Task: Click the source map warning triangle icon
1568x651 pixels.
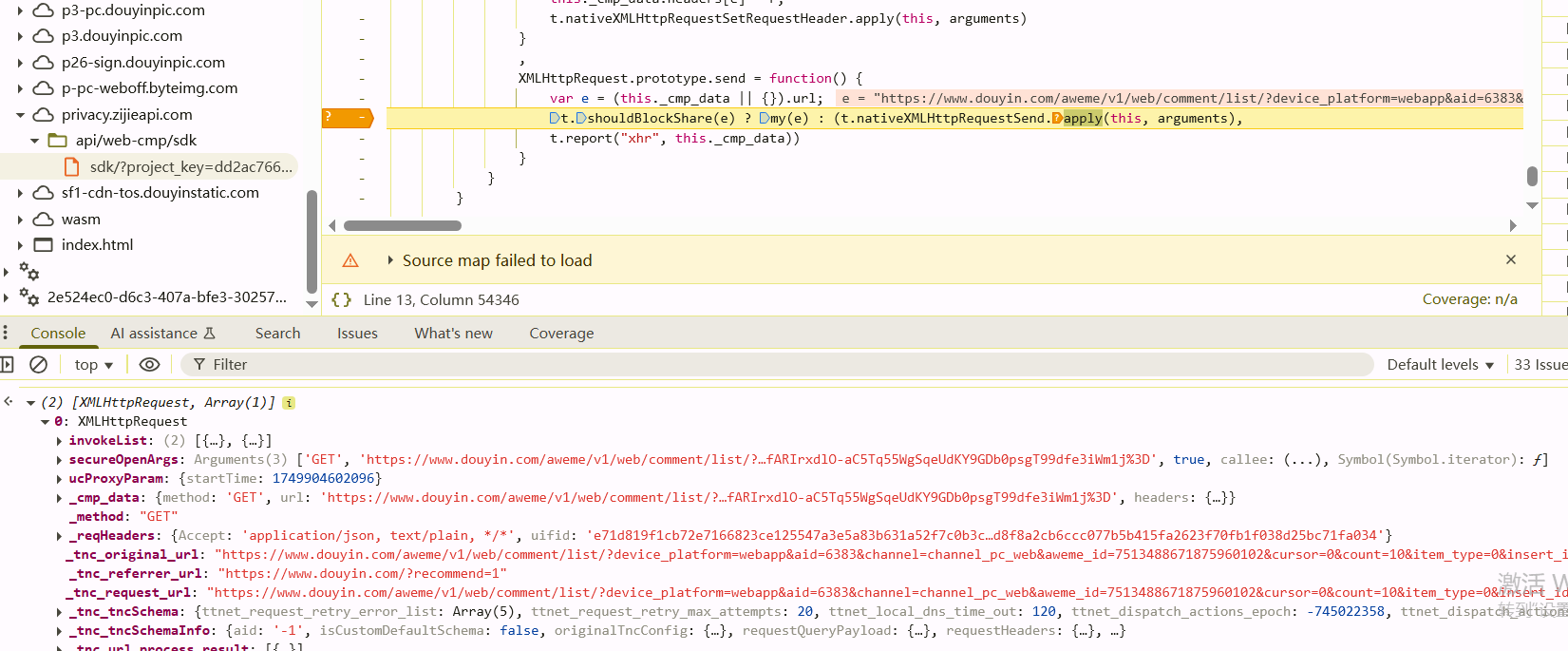Action: tap(350, 260)
